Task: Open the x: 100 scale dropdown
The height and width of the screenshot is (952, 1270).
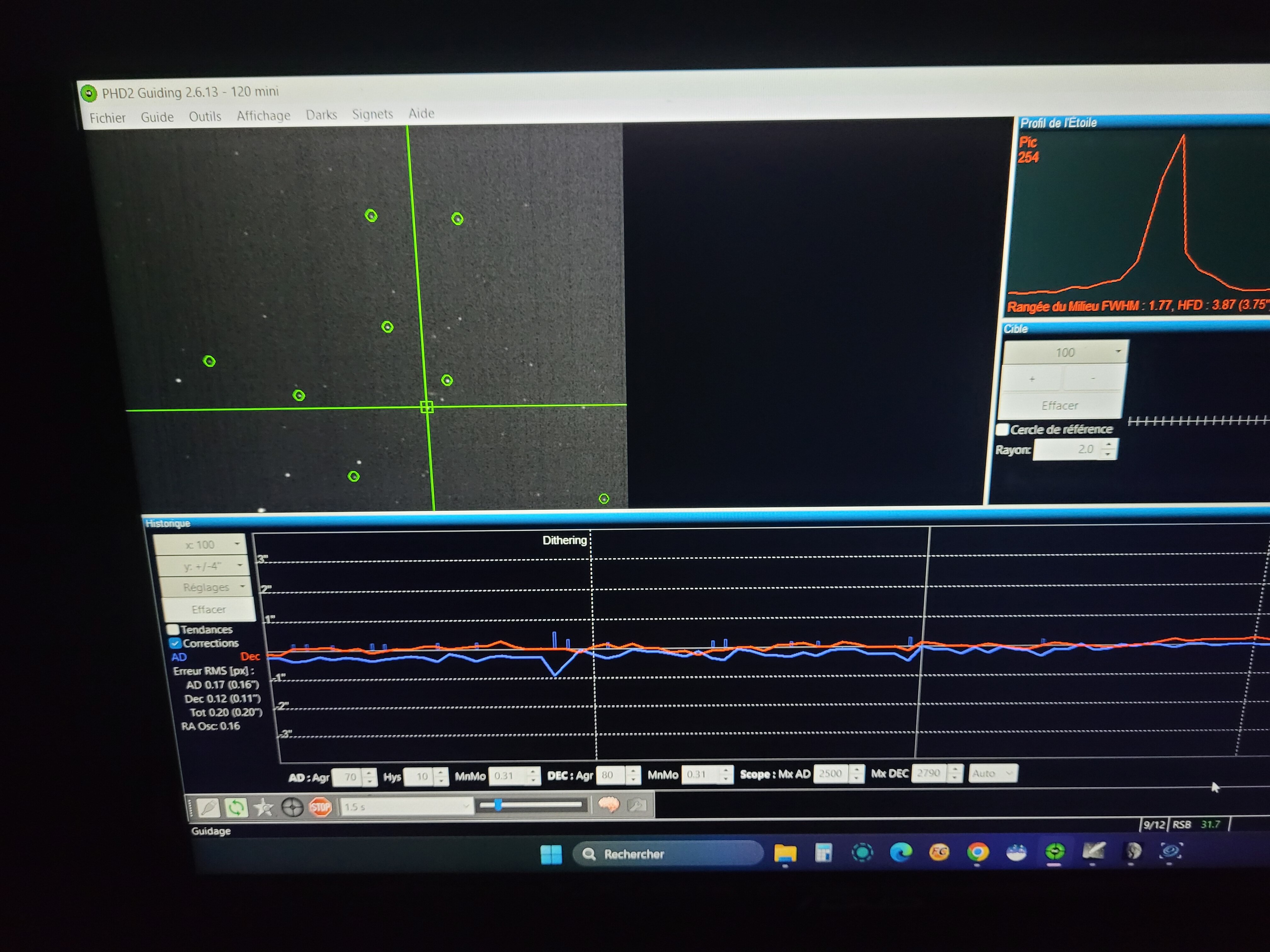Action: tap(200, 545)
